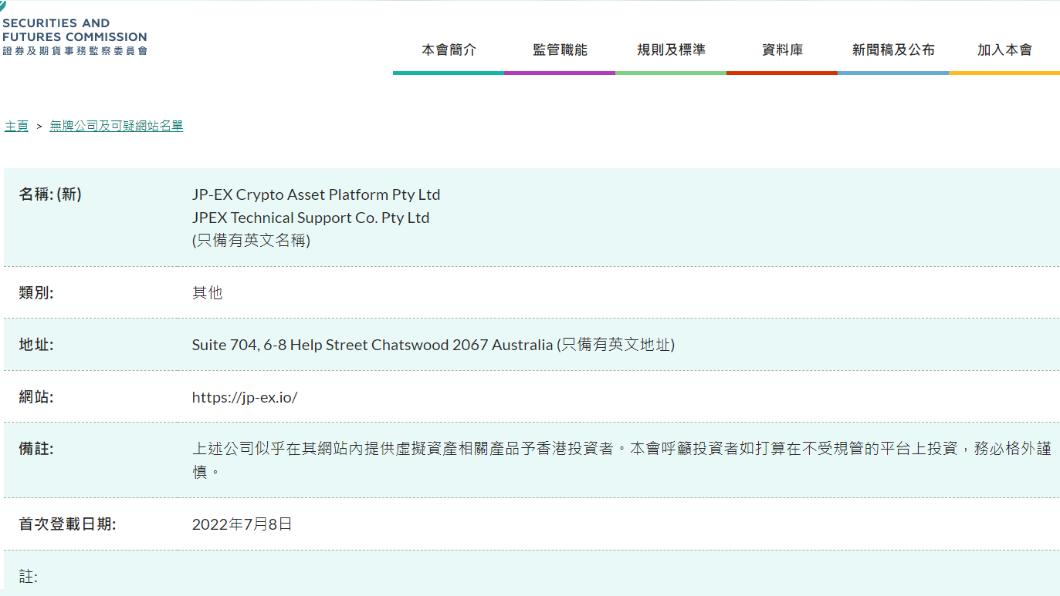Click the 註: label at bottom
1060x596 pixels.
pos(28,576)
